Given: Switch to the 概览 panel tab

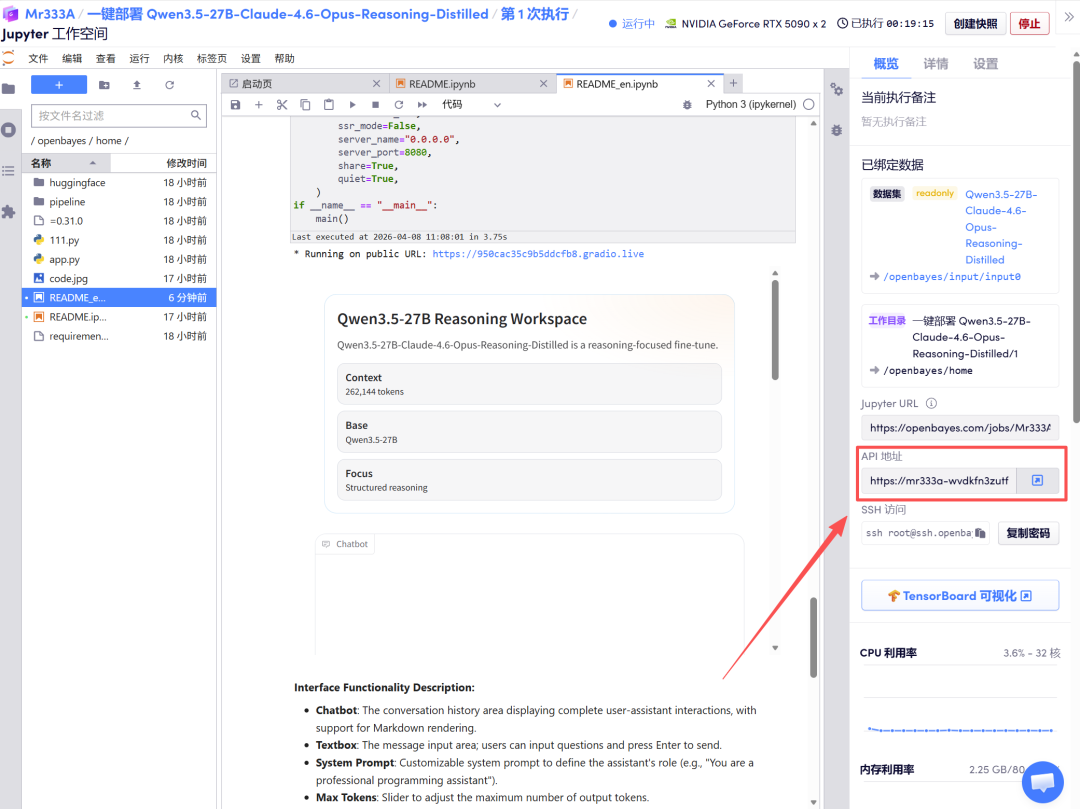Looking at the screenshot, I should (886, 64).
